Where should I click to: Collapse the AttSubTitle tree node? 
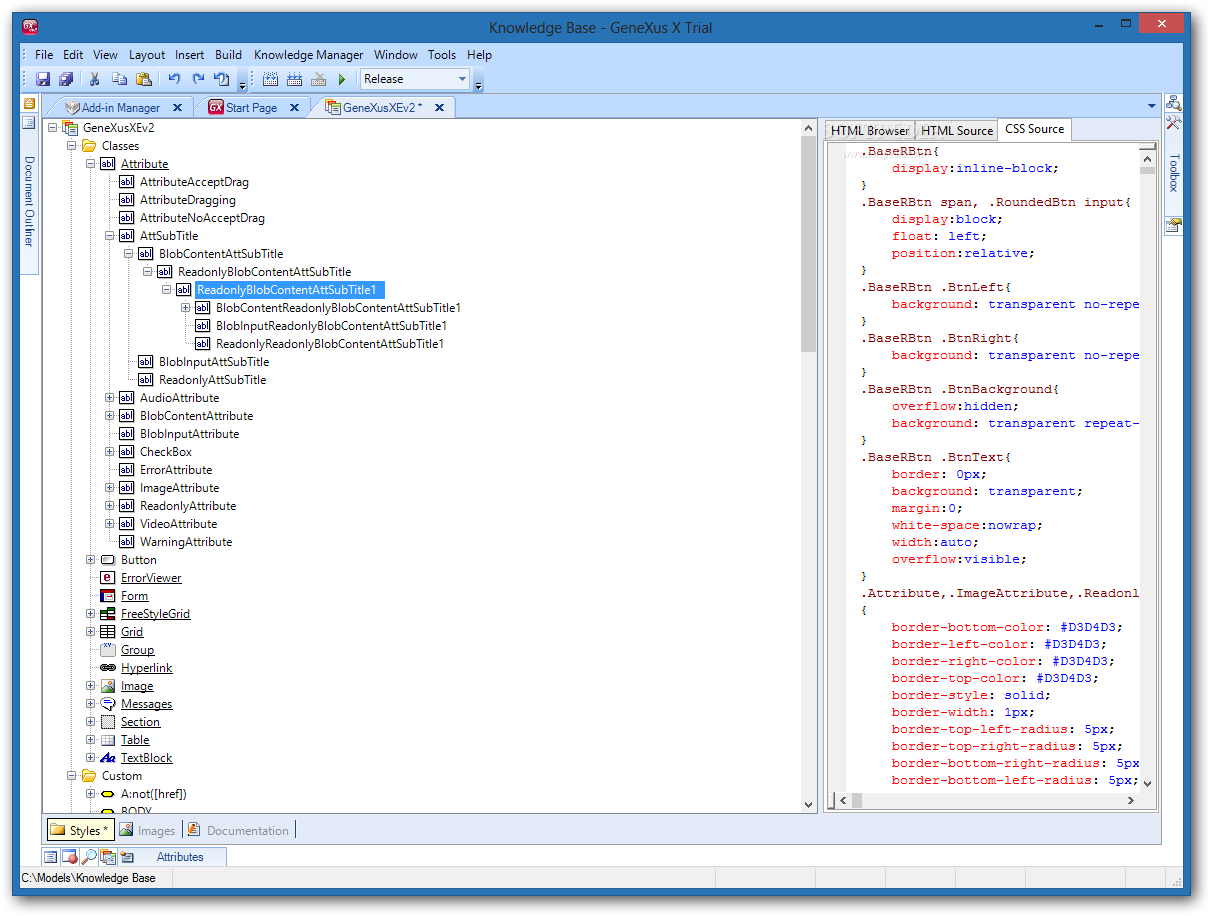point(110,236)
